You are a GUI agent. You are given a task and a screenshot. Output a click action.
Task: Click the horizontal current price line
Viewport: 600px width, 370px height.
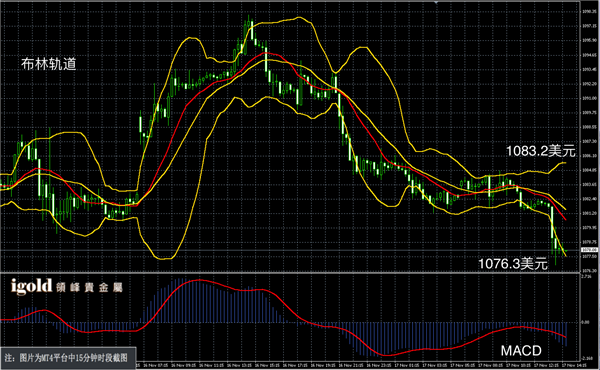(x=290, y=250)
